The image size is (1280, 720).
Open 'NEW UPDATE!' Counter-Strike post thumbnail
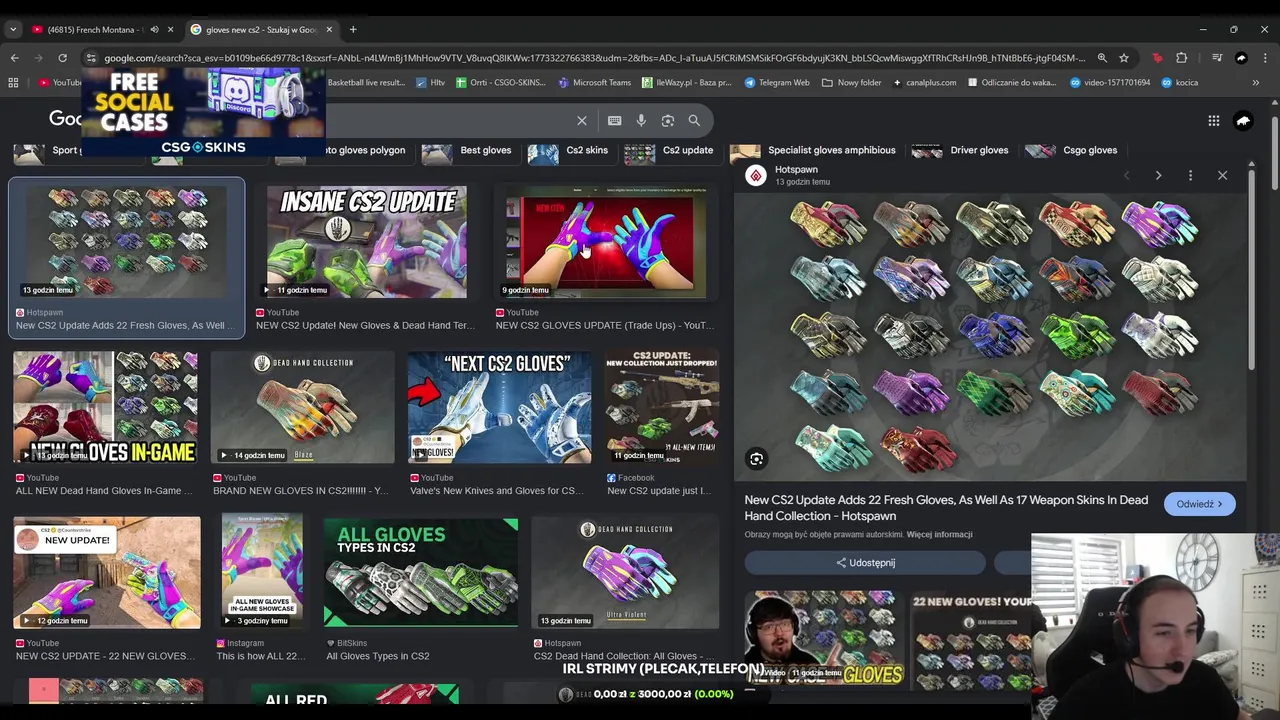click(x=107, y=573)
